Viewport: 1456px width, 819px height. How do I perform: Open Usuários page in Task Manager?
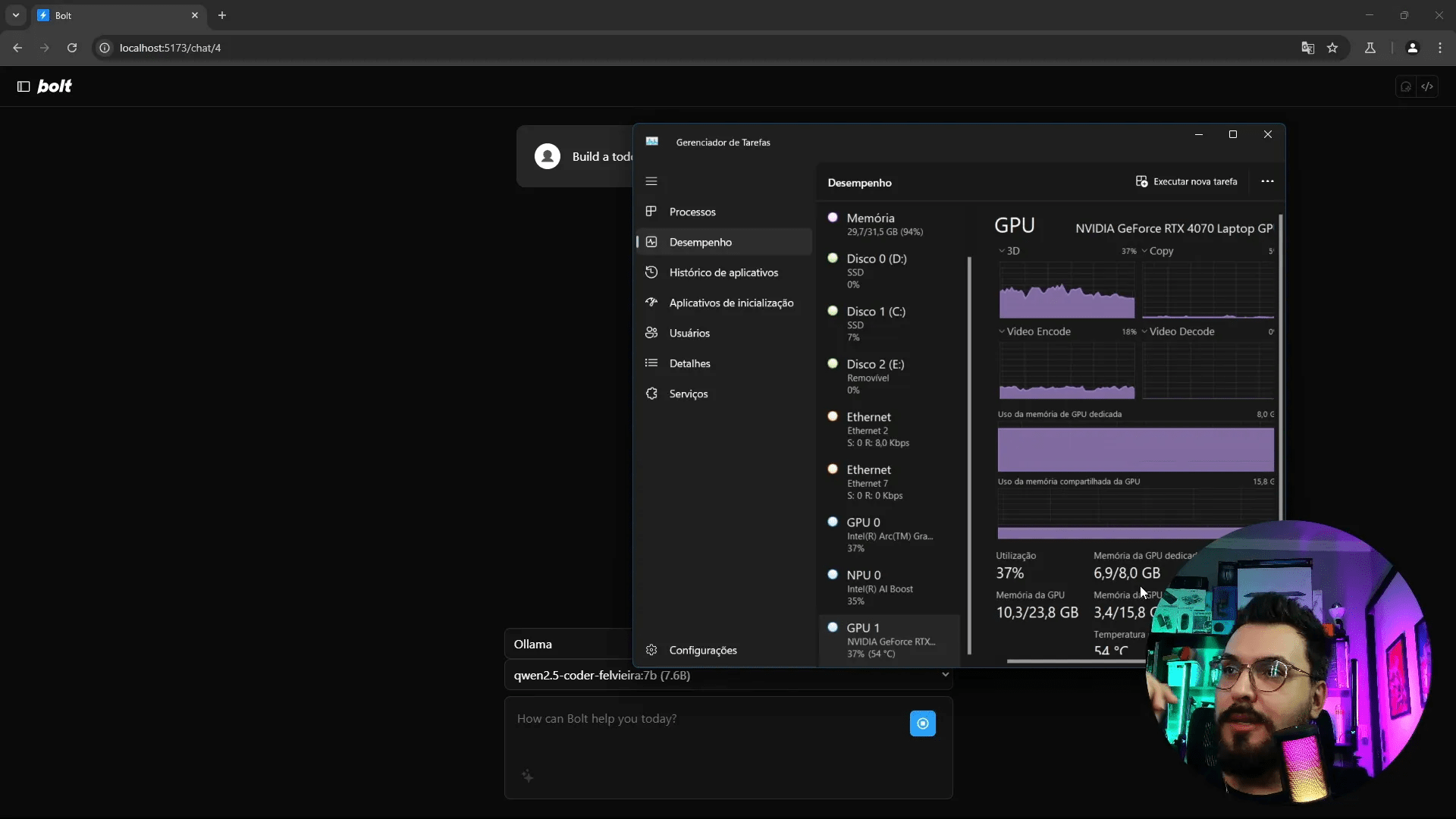(x=724, y=333)
